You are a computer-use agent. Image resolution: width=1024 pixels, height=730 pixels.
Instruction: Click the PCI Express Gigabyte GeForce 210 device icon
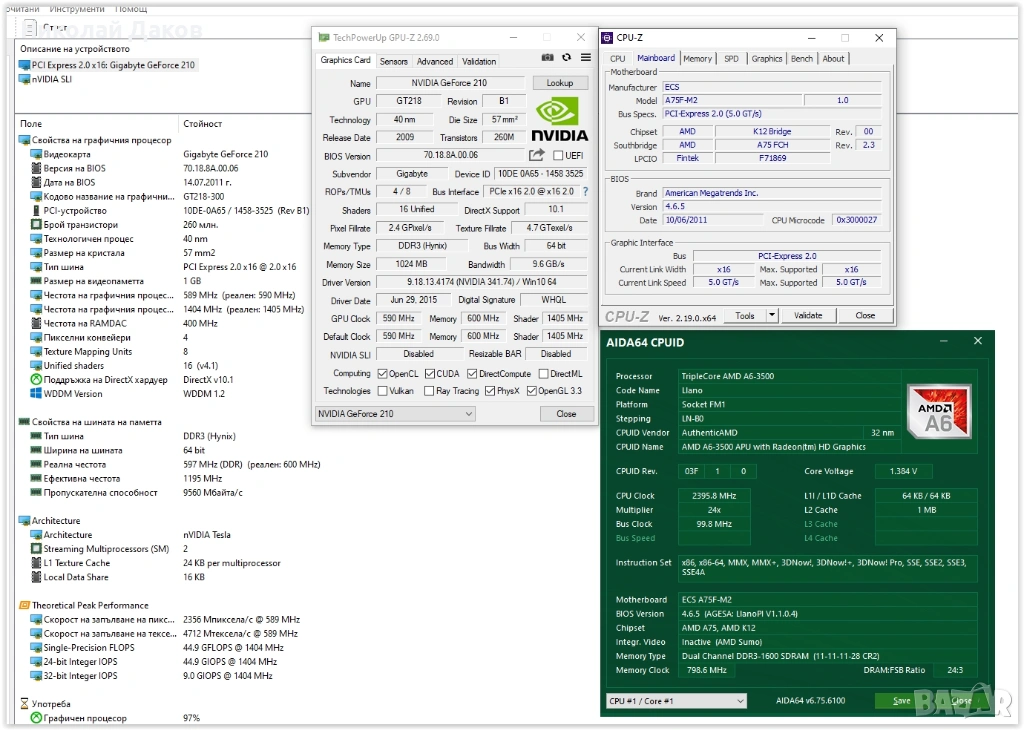point(24,65)
